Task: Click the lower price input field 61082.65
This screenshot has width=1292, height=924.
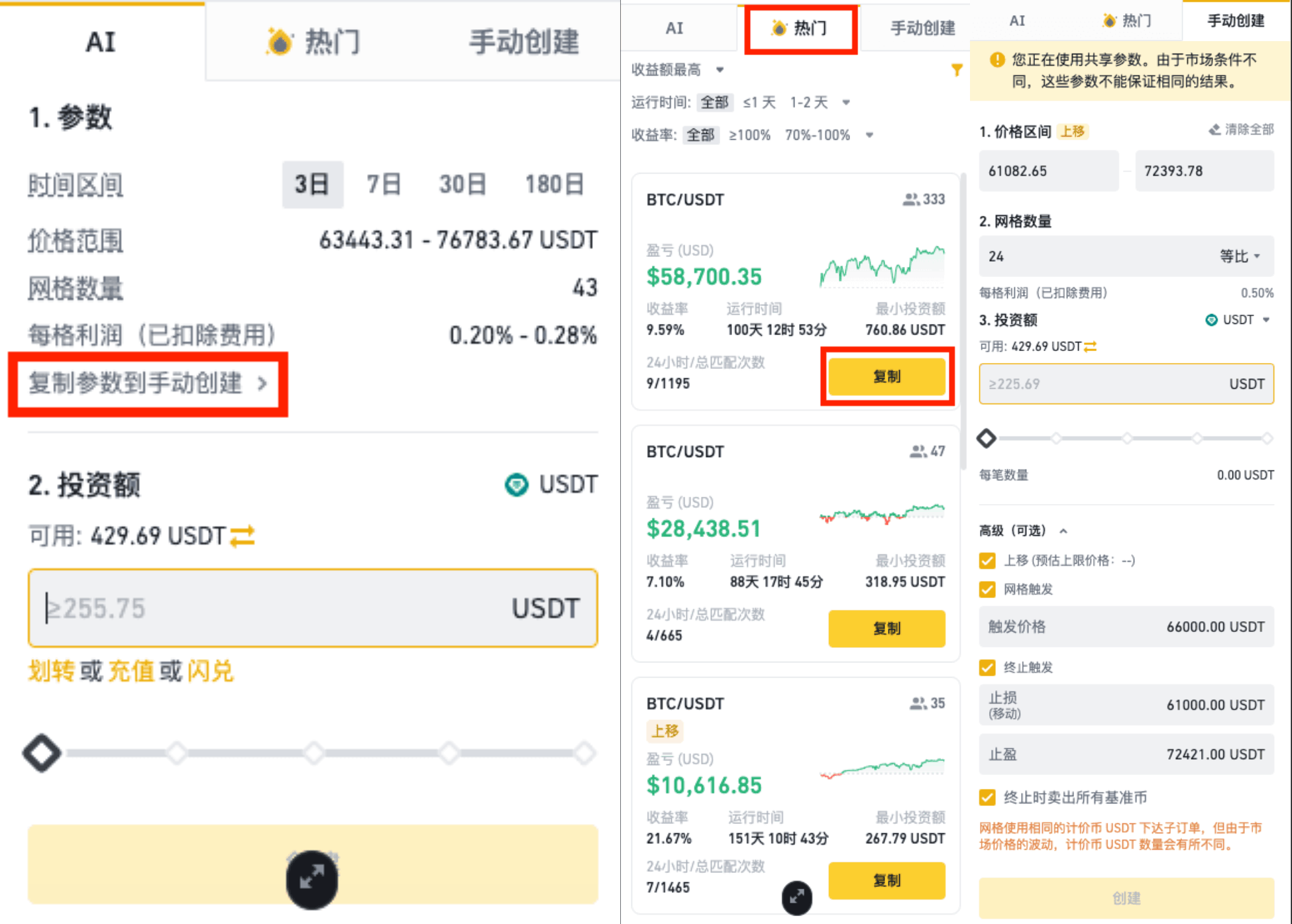Action: pyautogui.click(x=1048, y=171)
